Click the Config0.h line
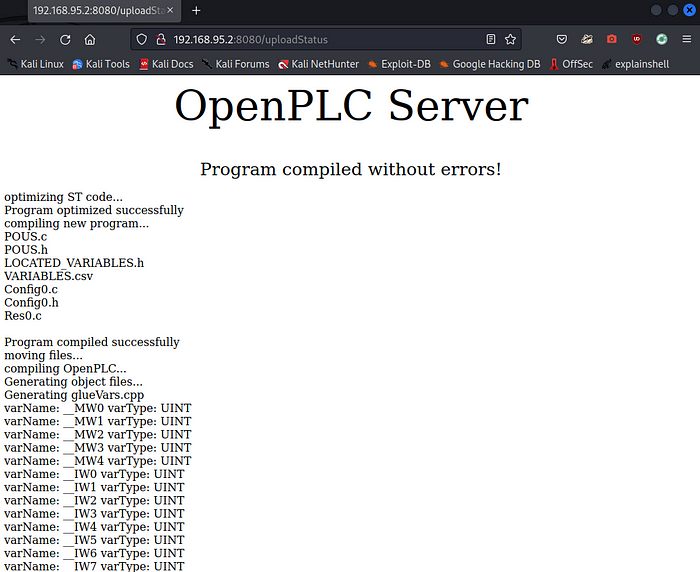700x572 pixels. pos(31,303)
